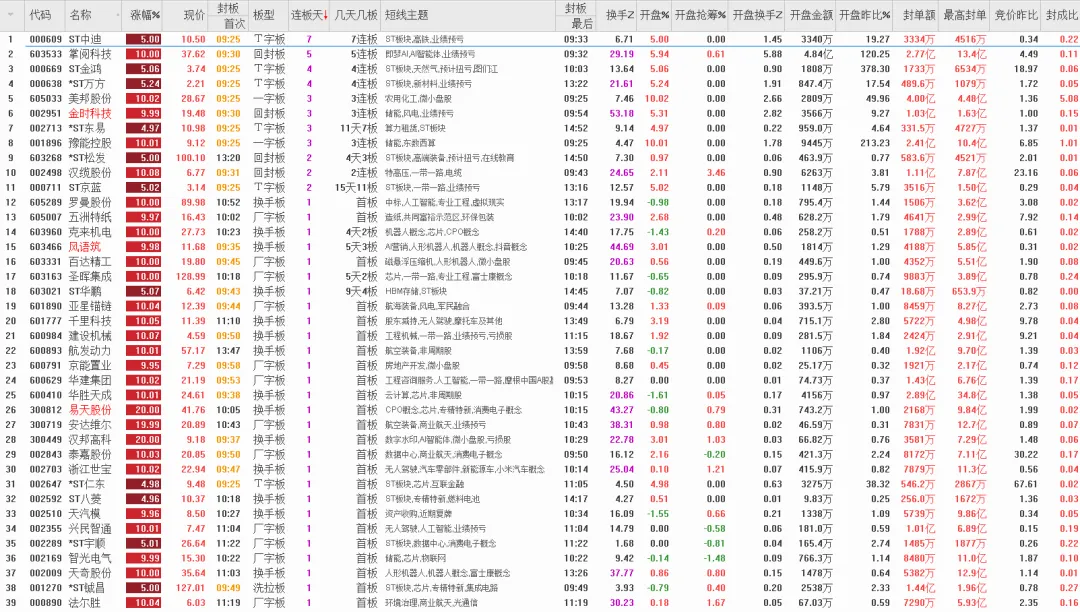Sort by the 代码 column header
Image resolution: width=1080 pixels, height=612 pixels.
tap(41, 14)
